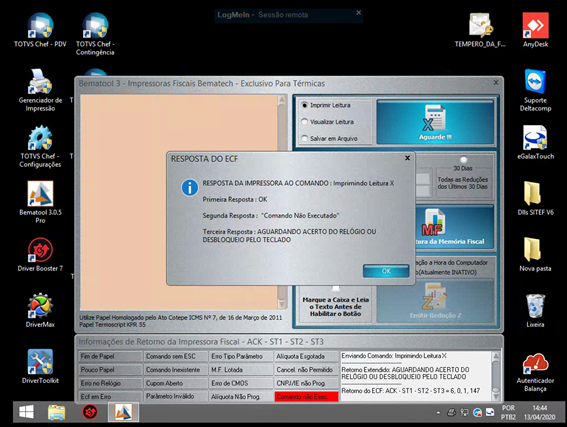Open Lixeira recycle bin
The height and width of the screenshot is (427, 567).
point(535,311)
